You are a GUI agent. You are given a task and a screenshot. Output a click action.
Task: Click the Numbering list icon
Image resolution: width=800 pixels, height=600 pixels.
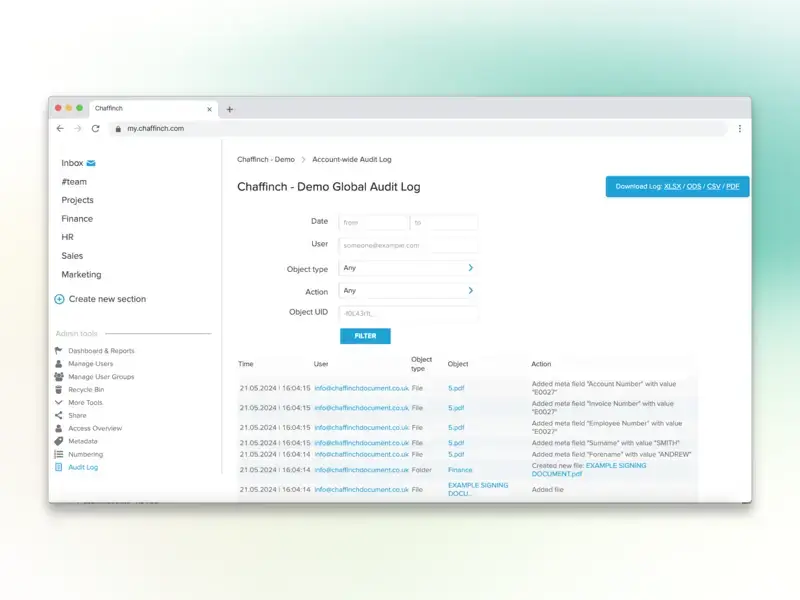point(59,454)
